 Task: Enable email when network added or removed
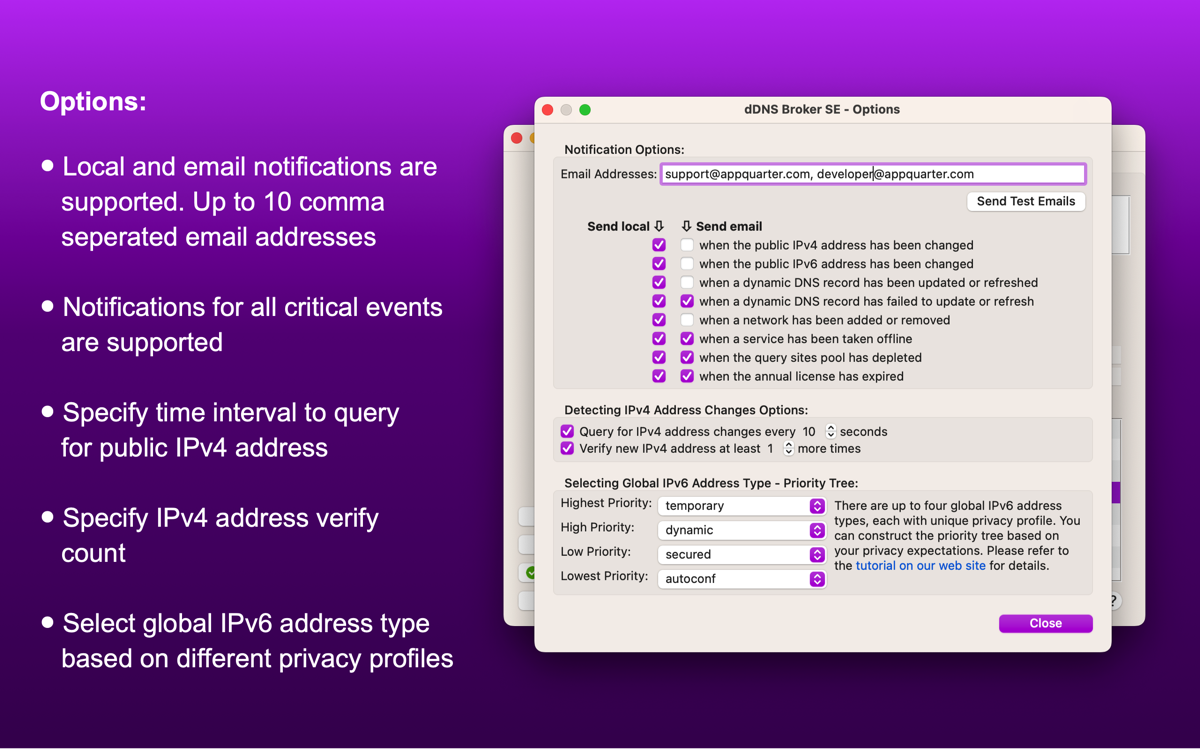[687, 320]
